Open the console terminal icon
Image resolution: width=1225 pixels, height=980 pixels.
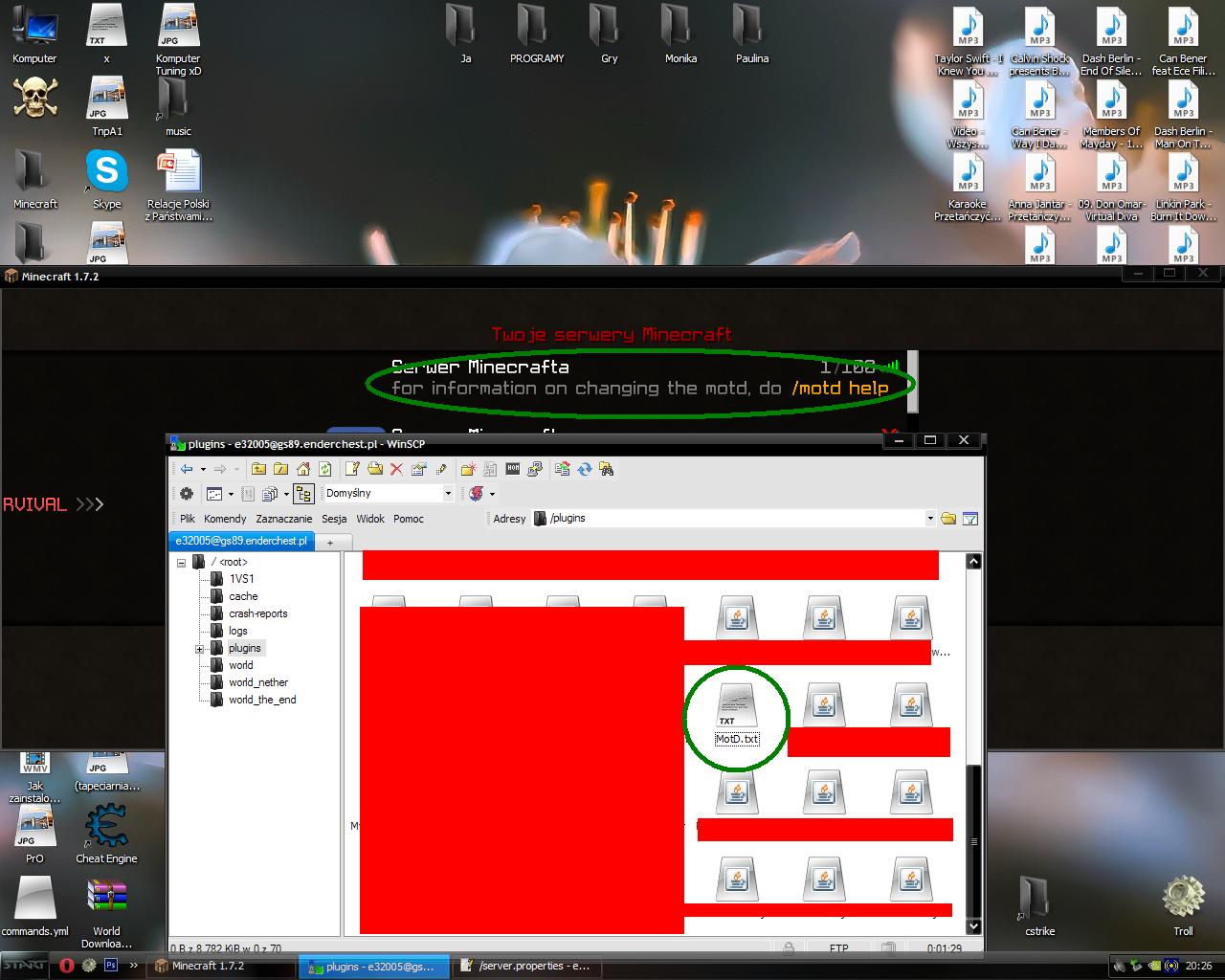pos(513,469)
